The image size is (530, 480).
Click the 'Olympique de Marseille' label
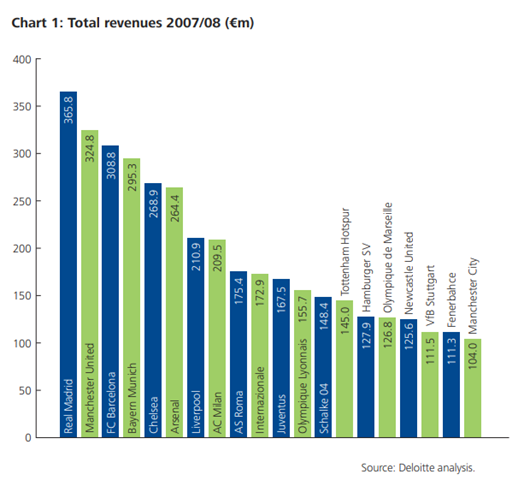(x=387, y=258)
